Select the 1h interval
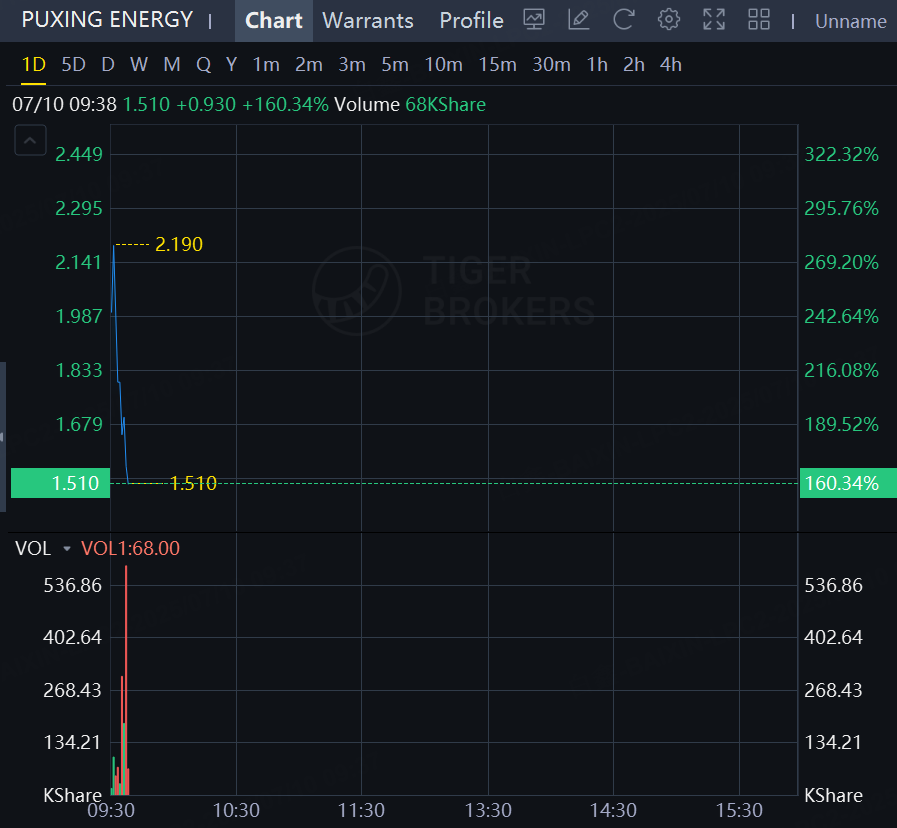Screen dimensions: 897x828 pos(597,65)
